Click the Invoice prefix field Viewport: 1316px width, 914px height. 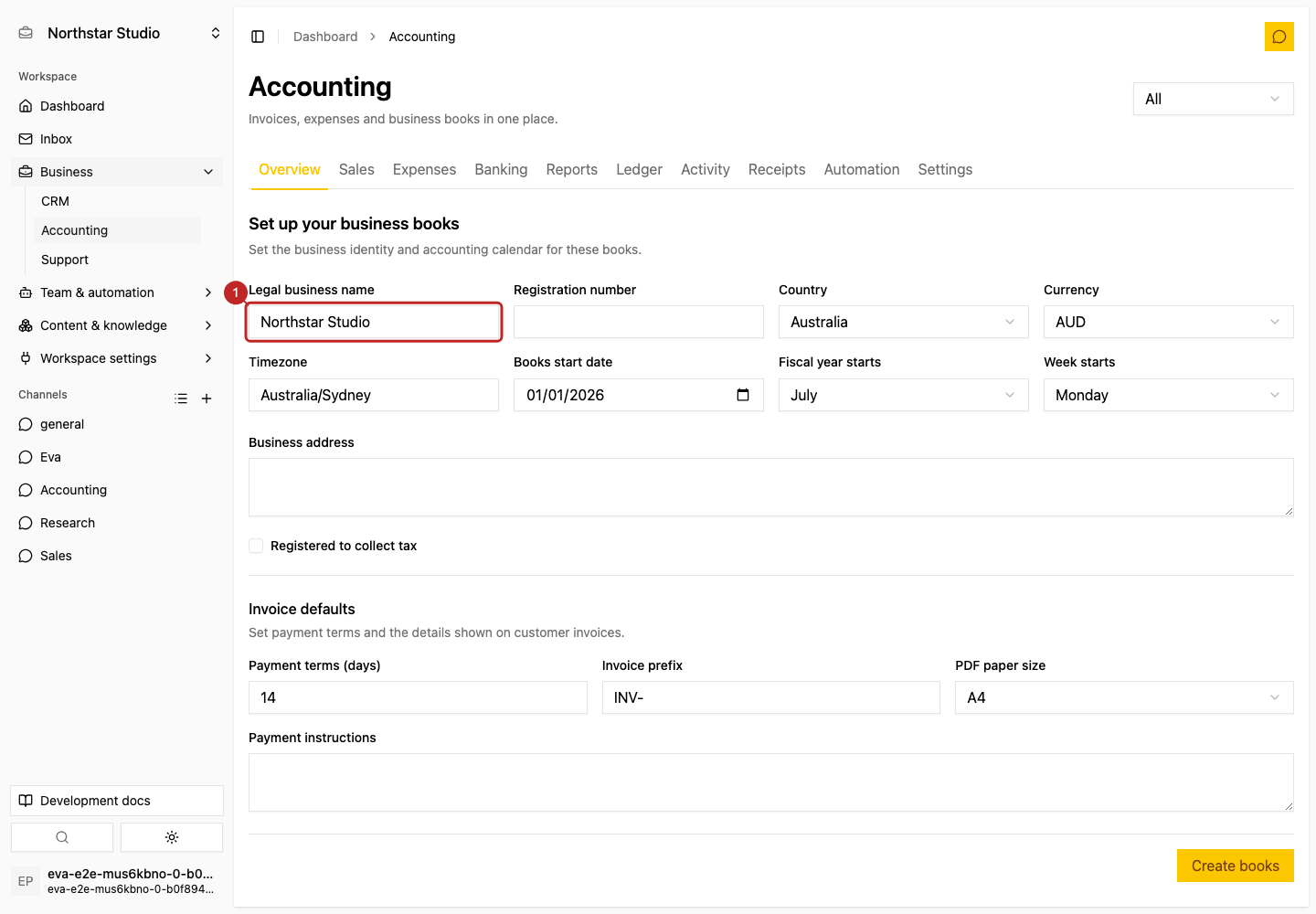(771, 697)
